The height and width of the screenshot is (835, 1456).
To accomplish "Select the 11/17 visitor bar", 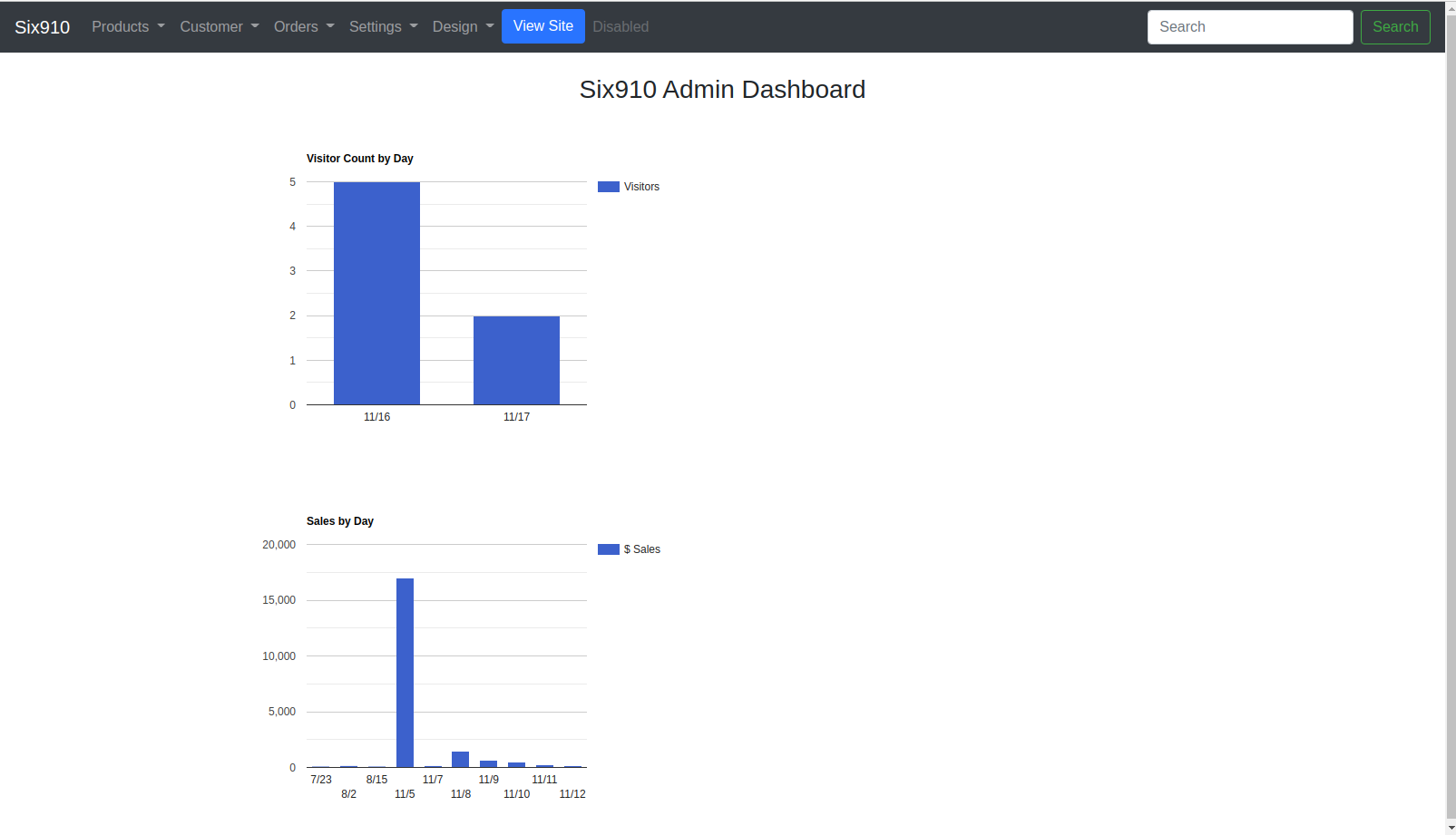I will click(x=516, y=360).
